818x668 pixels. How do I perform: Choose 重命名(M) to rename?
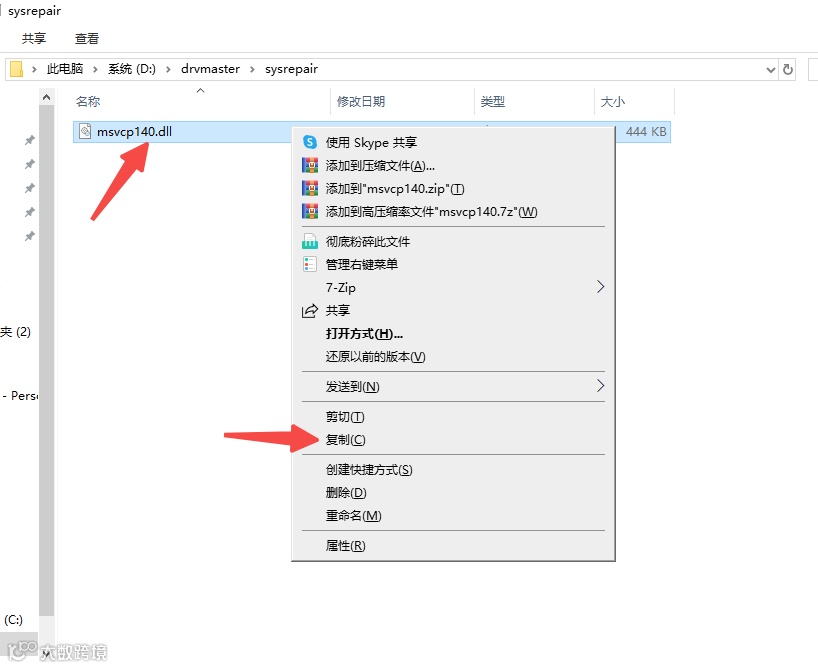[453, 516]
